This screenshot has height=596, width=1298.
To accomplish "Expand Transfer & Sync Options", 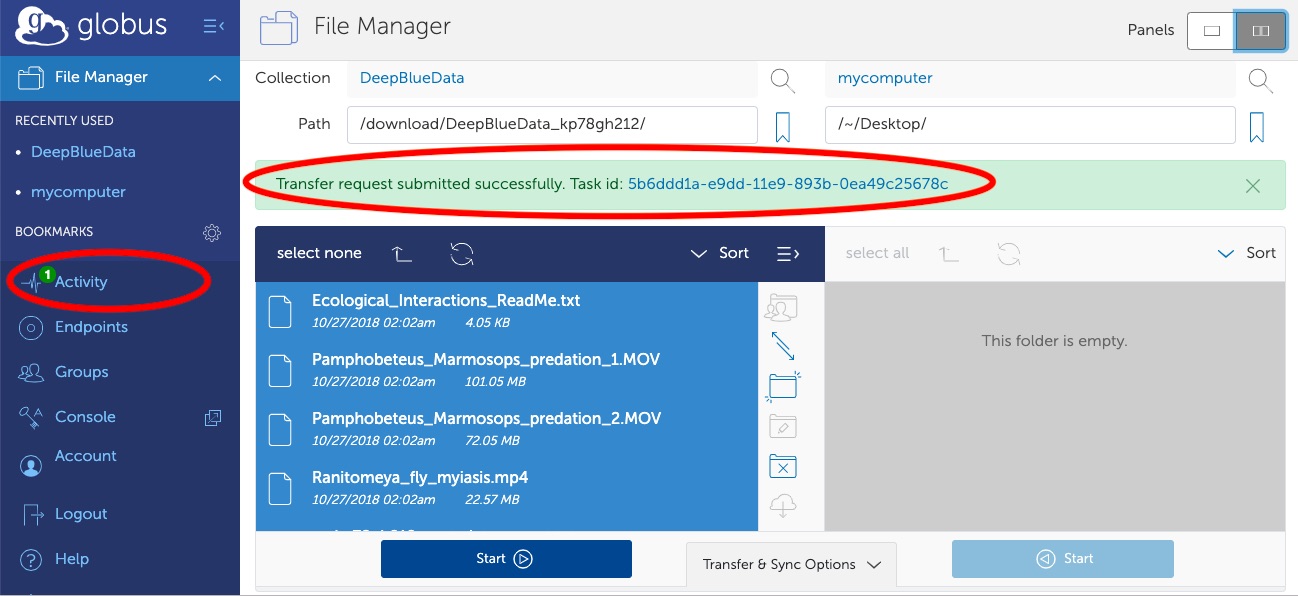I will (x=792, y=565).
